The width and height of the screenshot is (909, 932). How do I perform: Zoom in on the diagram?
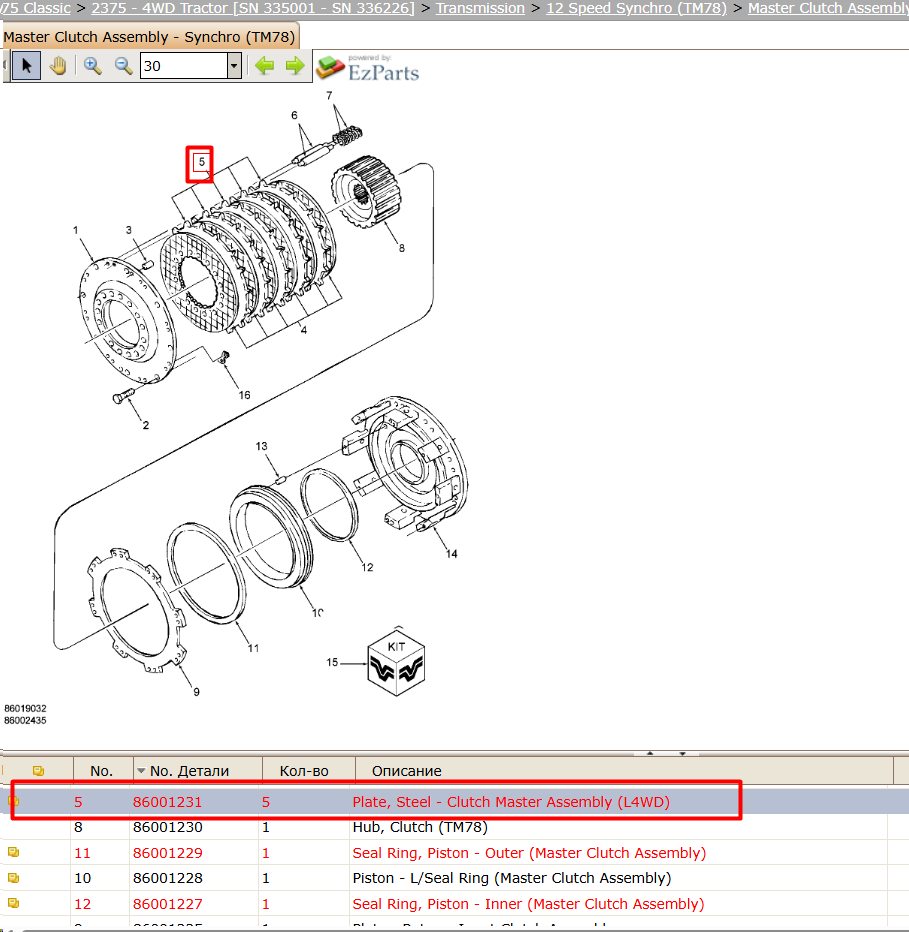pyautogui.click(x=92, y=65)
